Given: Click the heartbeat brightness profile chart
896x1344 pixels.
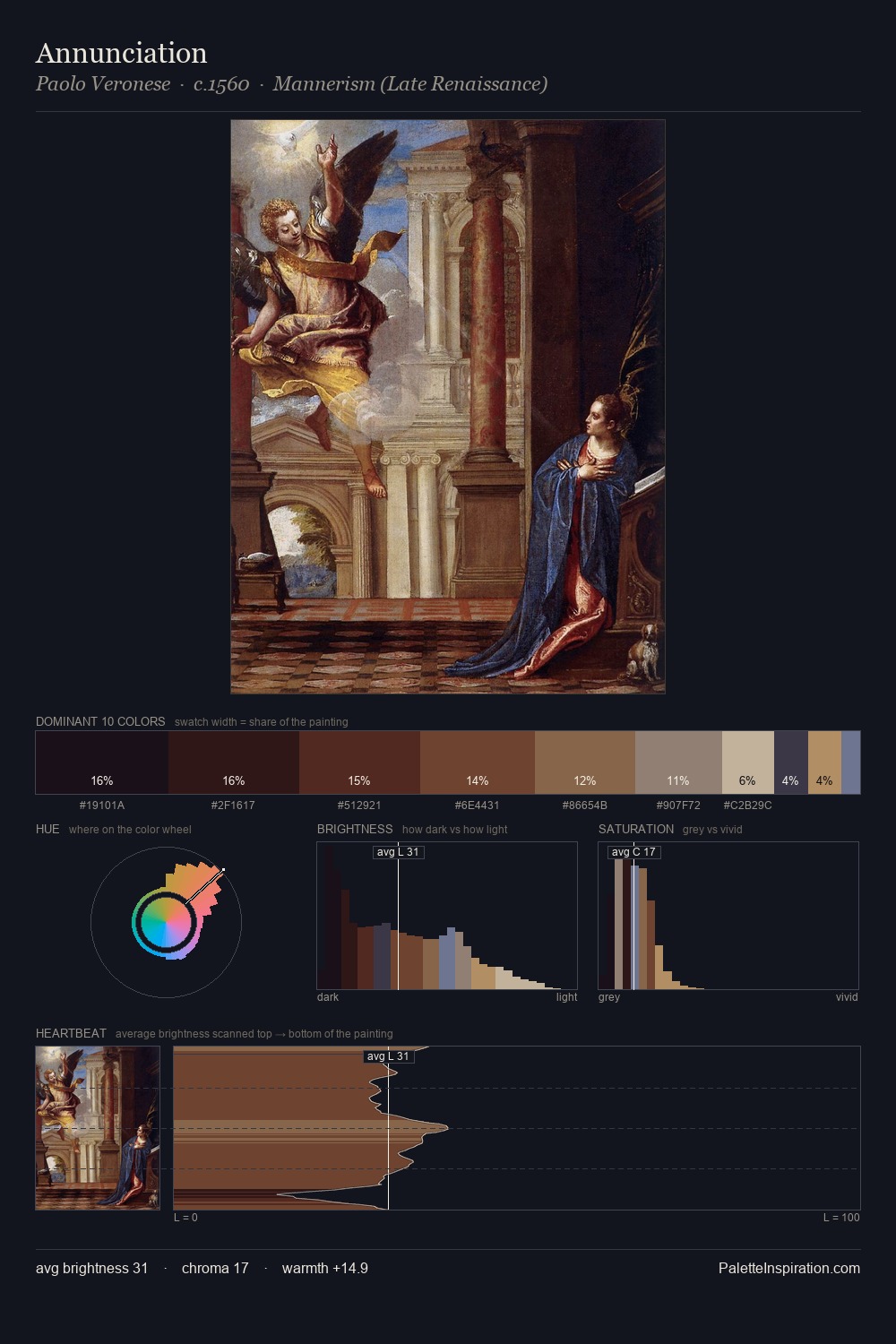Looking at the screenshot, I should coord(517,1128).
